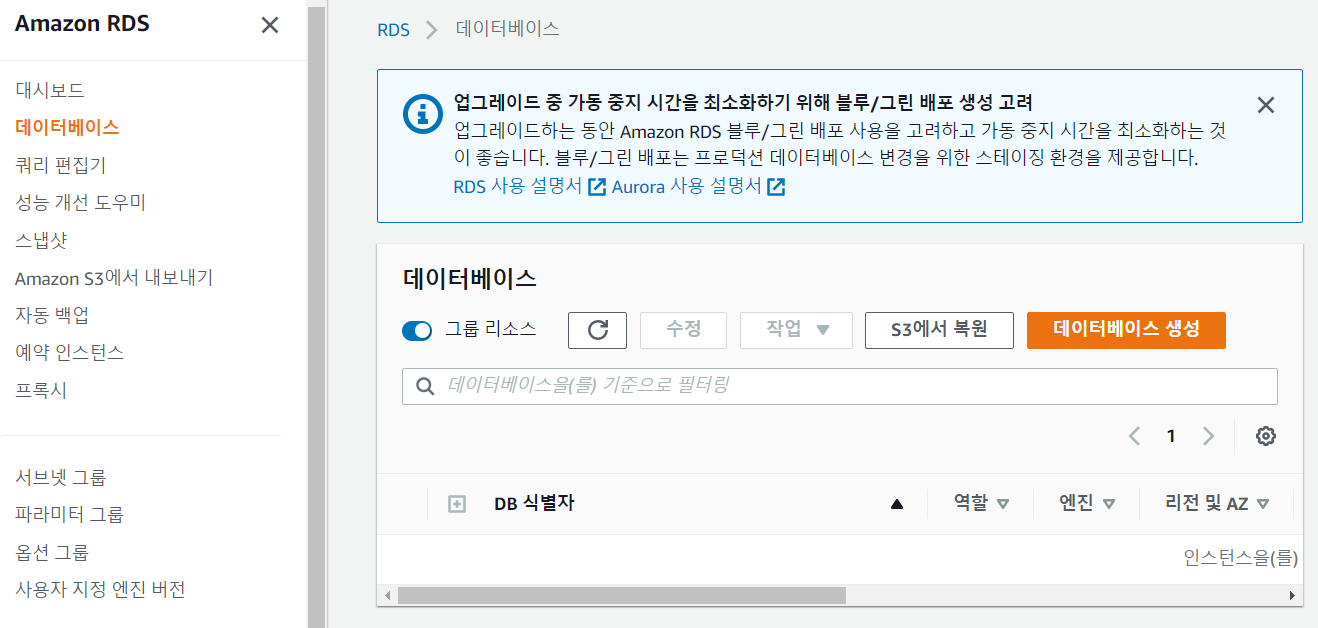Click the 데이터베이스 생성 button
Screen dimensions: 1318x628
pyautogui.click(x=1126, y=330)
